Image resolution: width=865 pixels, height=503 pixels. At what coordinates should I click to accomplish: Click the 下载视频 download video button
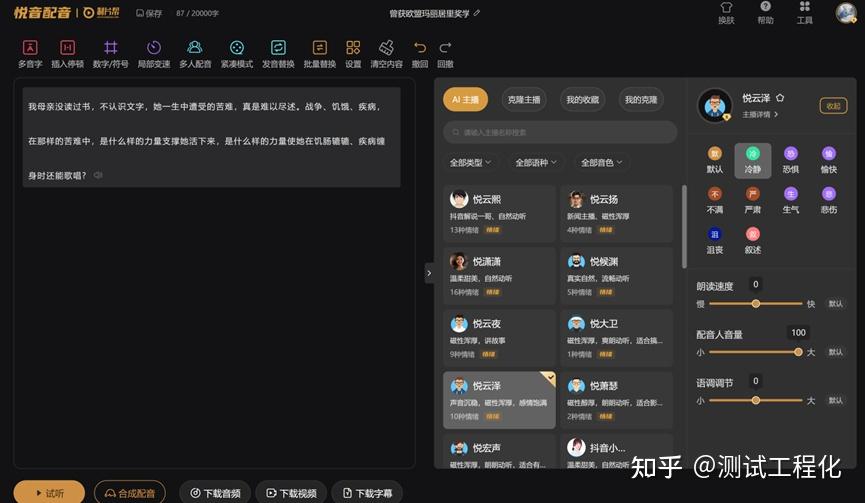[x=291, y=493]
